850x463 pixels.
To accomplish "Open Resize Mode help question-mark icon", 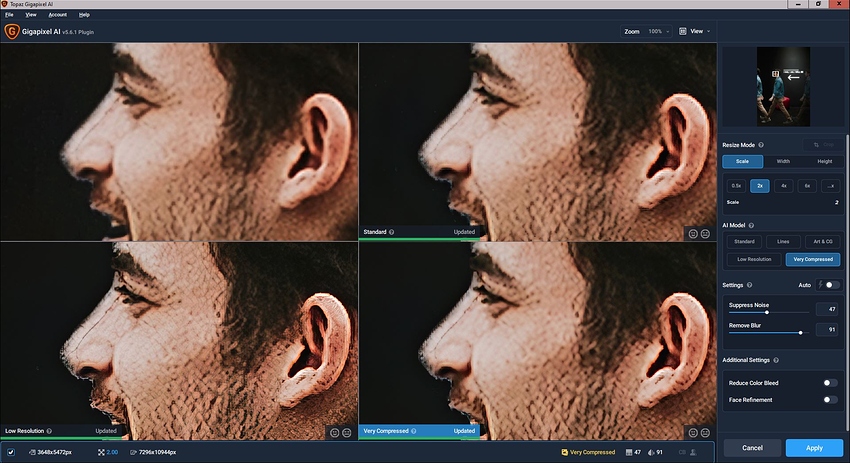I will [761, 145].
